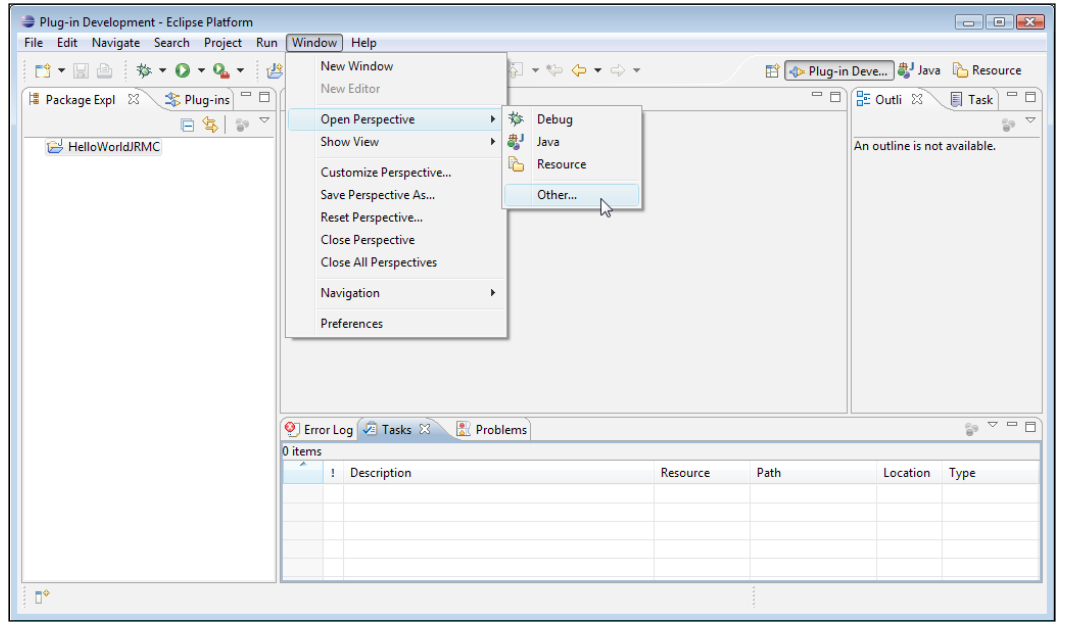Choose Reset Perspective... from the menu
Image resolution: width=1065 pixels, height=626 pixels.
(397, 218)
